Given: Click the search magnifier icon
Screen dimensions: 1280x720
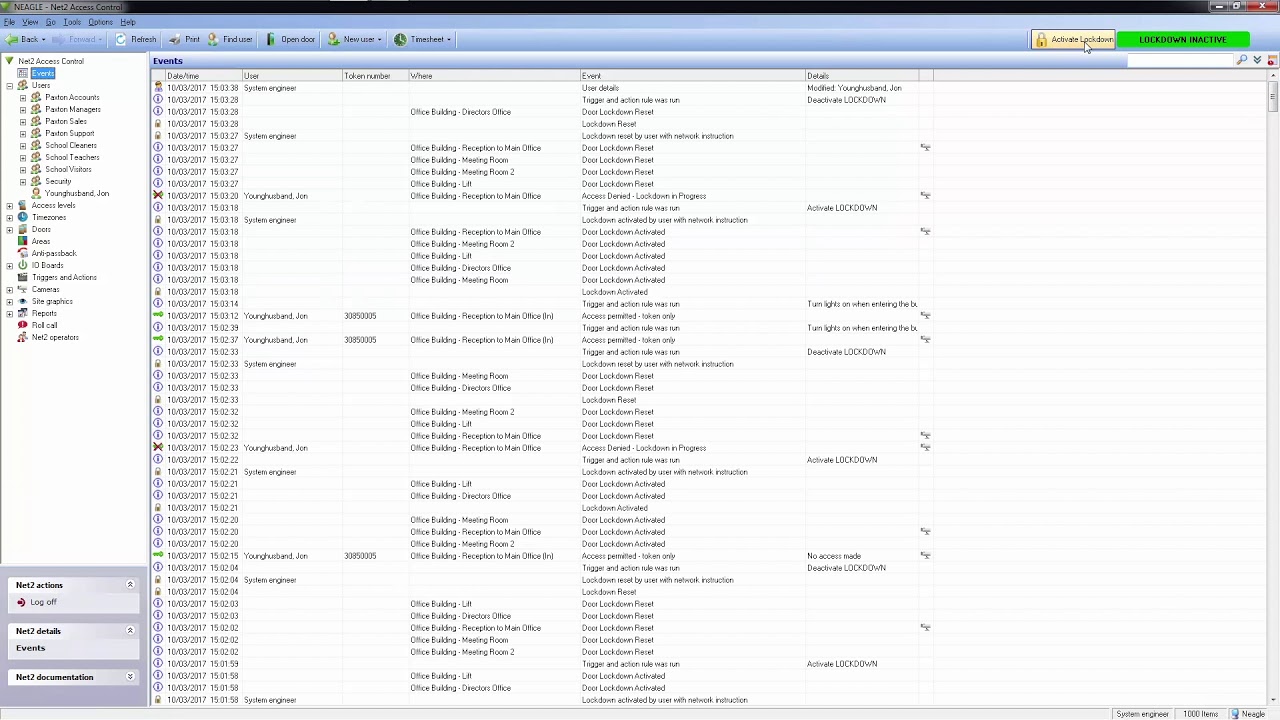Looking at the screenshot, I should tap(1242, 61).
